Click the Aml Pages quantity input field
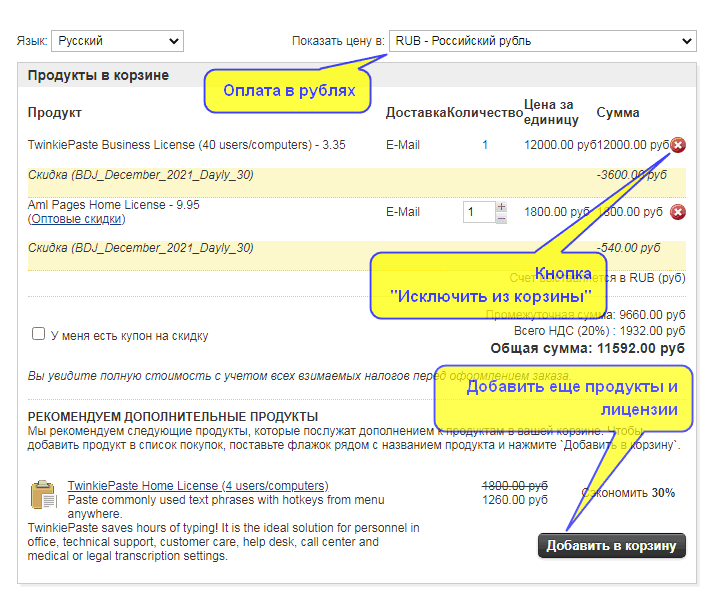Image resolution: width=723 pixels, height=593 pixels. [x=479, y=212]
